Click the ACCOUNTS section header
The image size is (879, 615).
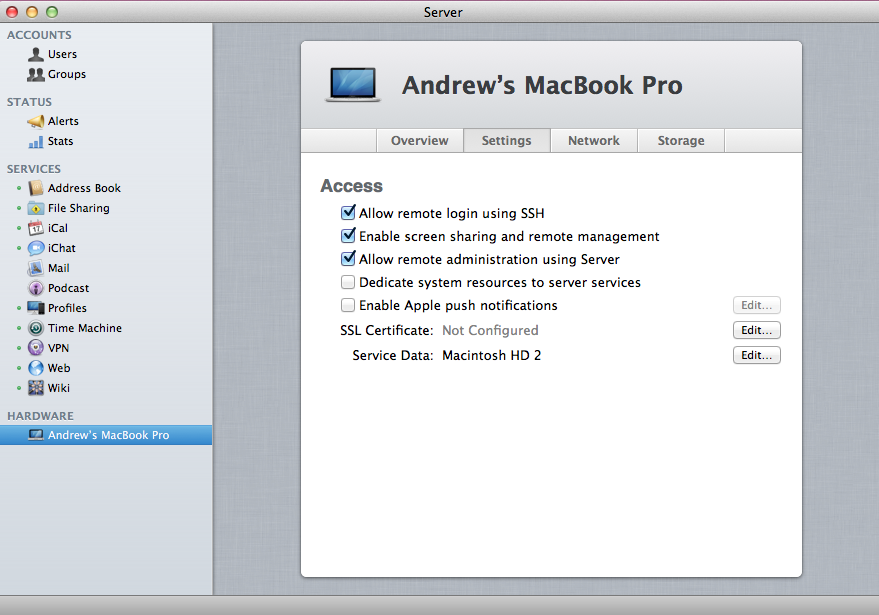coord(39,35)
